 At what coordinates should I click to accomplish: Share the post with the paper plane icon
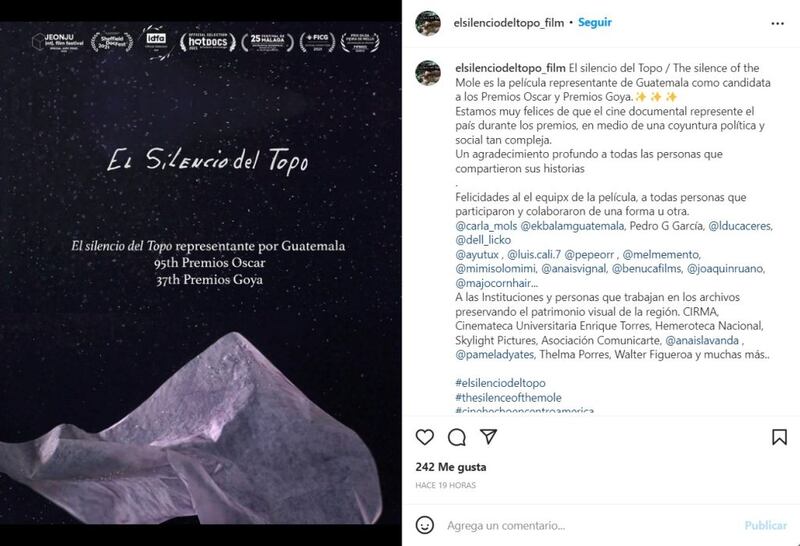[x=489, y=437]
